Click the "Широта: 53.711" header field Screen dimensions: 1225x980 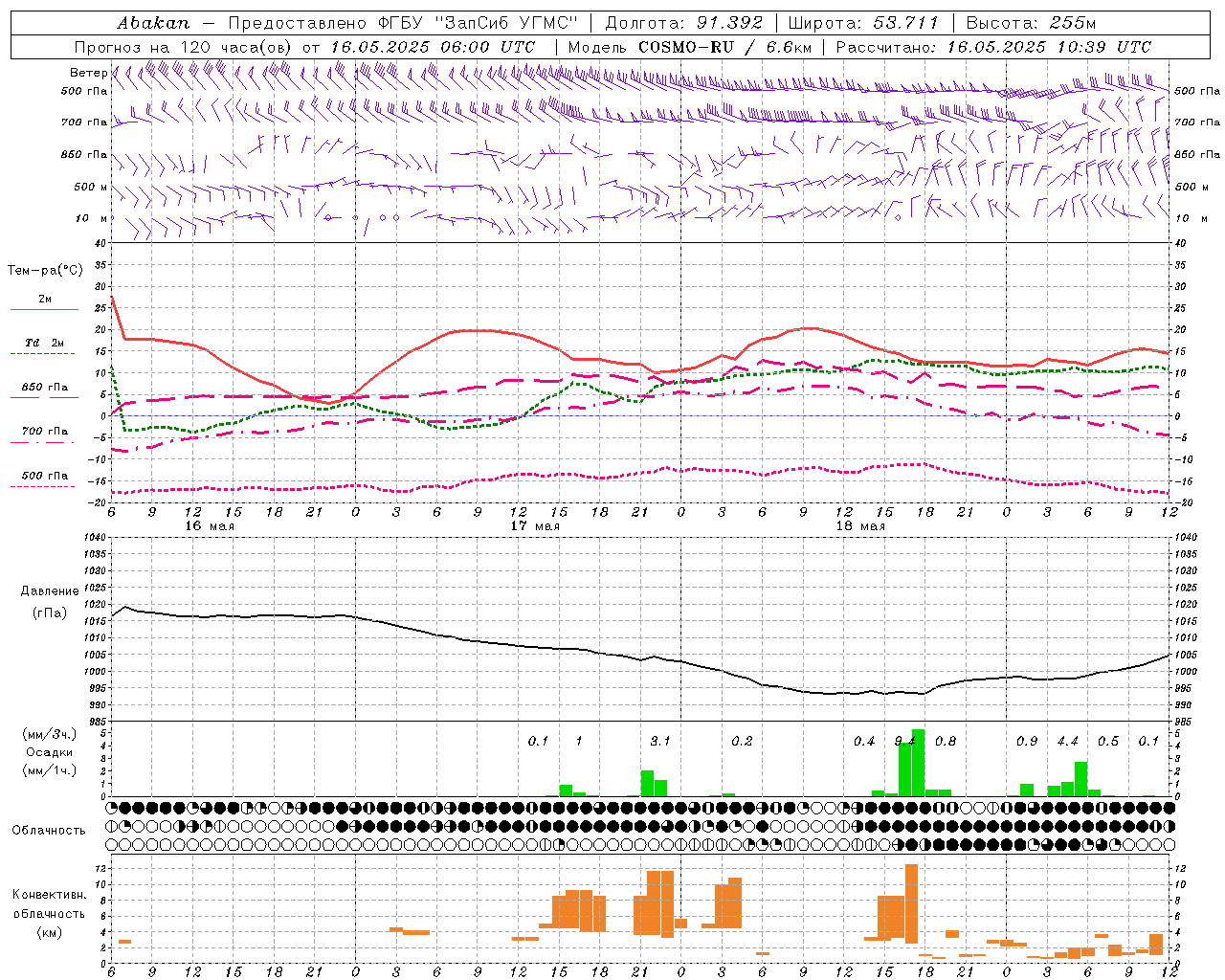864,23
